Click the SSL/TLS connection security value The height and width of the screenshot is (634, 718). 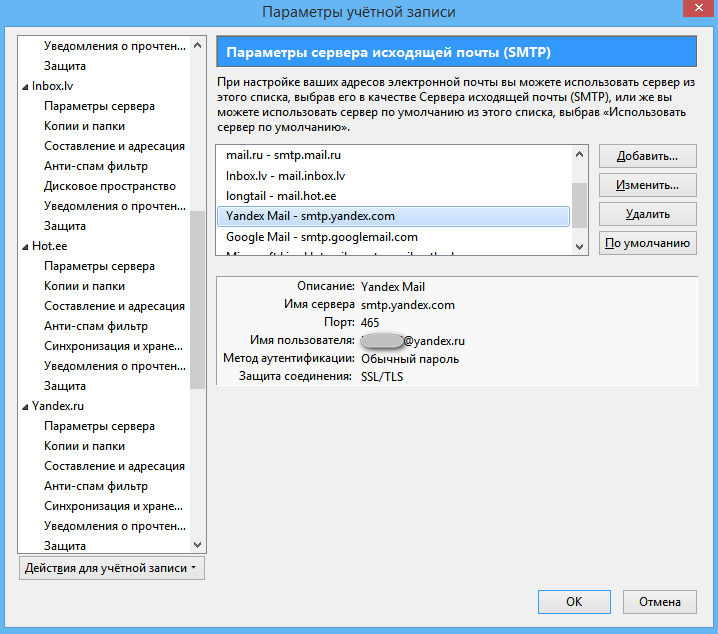[x=382, y=377]
